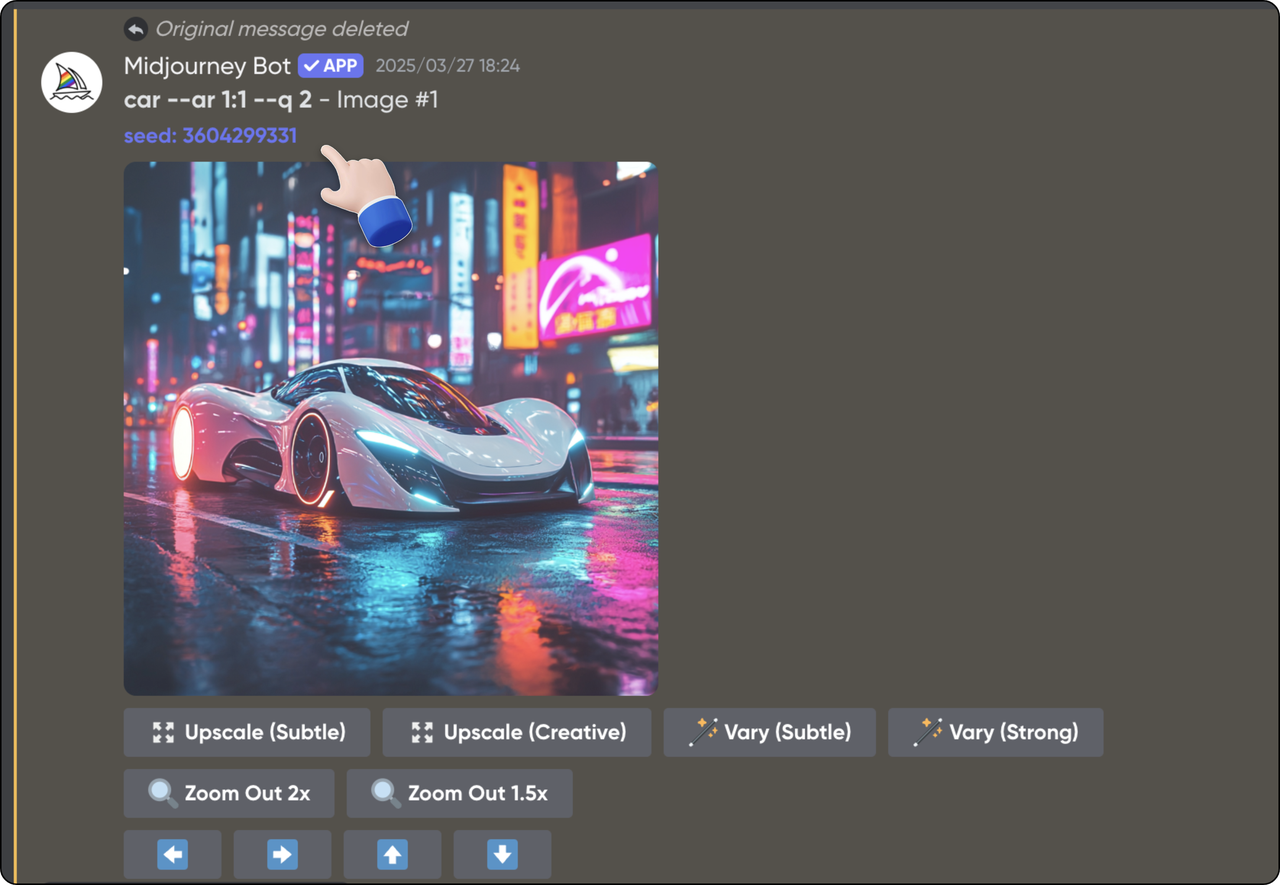Jump to the 'Original message deleted' reference
Viewport: 1280px width, 885px height.
tap(281, 29)
